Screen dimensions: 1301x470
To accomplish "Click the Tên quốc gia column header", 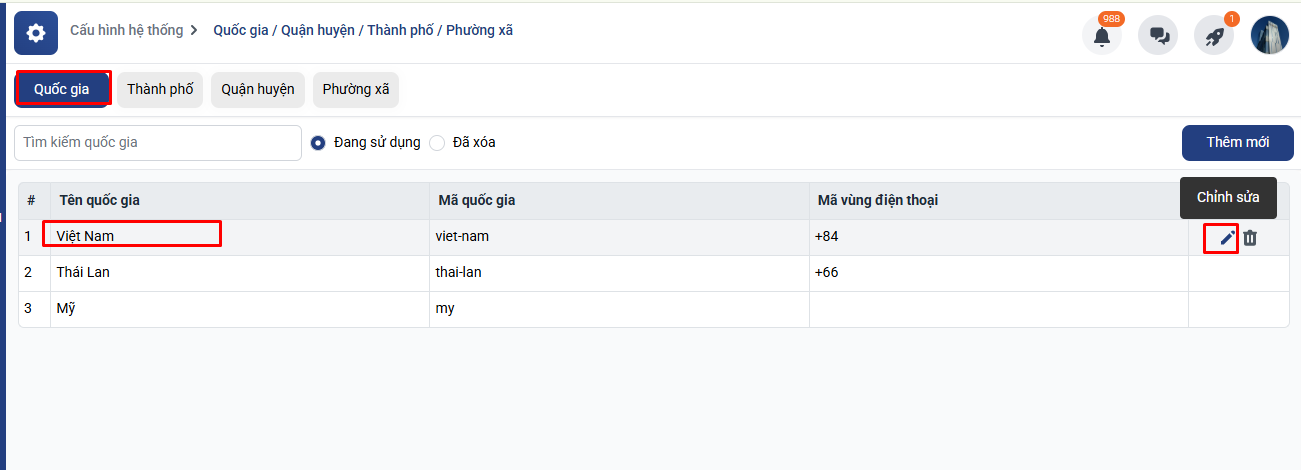I will 100,200.
